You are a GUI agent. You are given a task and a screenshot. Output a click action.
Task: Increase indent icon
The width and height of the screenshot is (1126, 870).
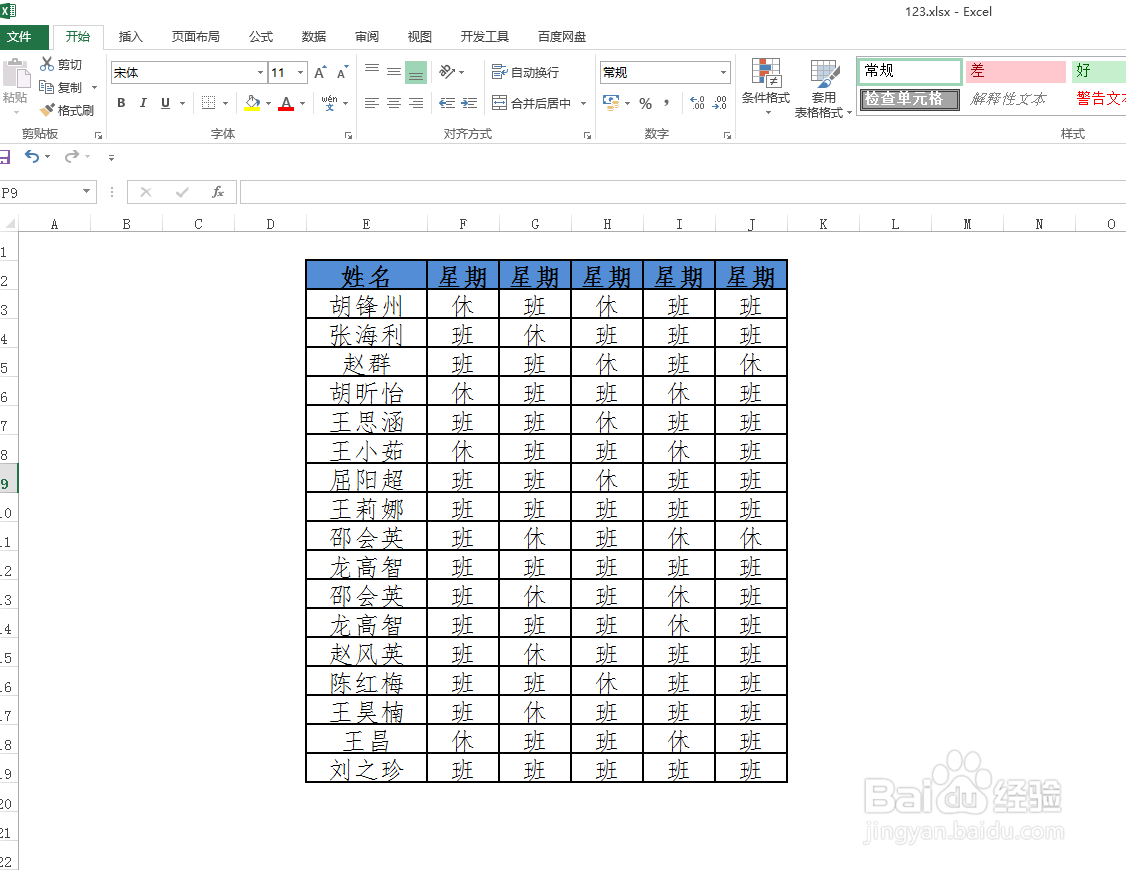point(469,103)
